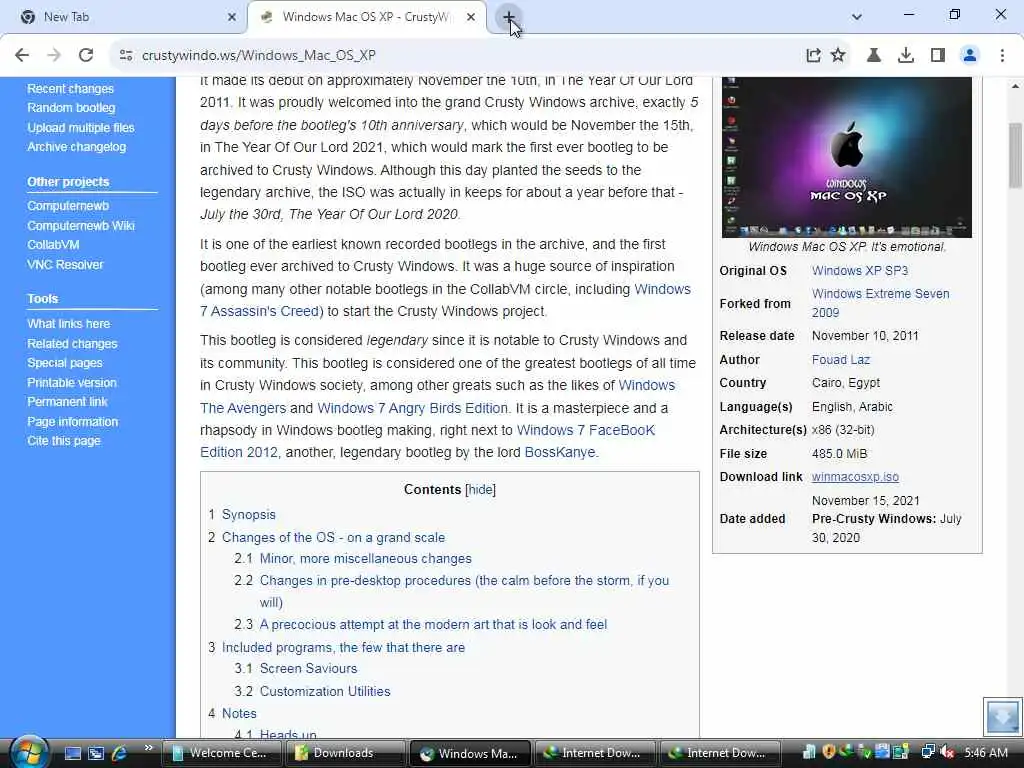Open Windows Mac OS XP screenshot thumbnail
Viewport: 1024px width, 768px height.
[x=847, y=157]
